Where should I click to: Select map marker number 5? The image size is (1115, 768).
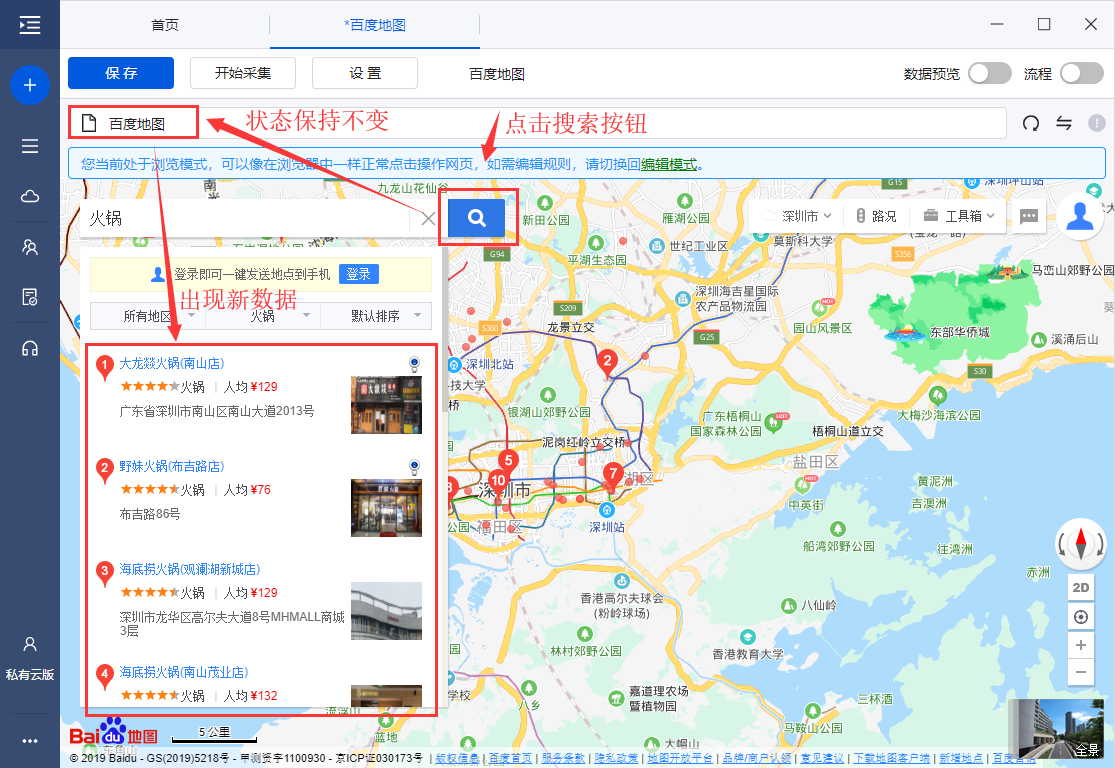coord(508,462)
